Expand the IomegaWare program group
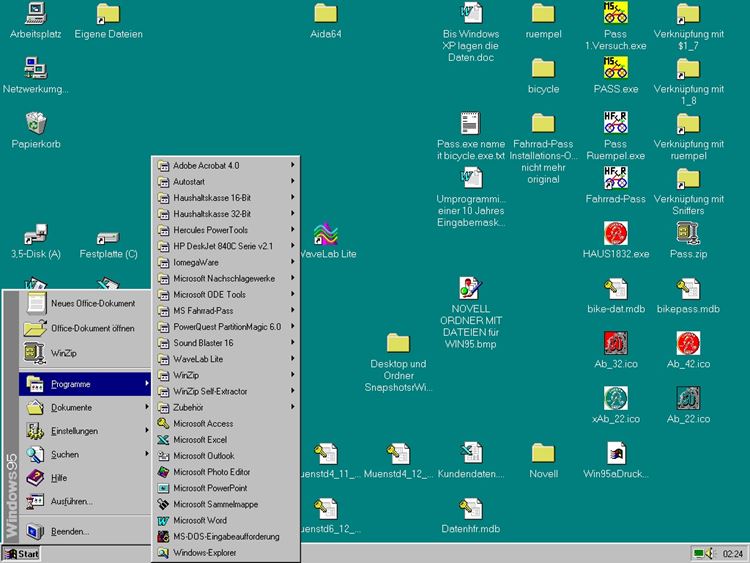Image resolution: width=750 pixels, height=563 pixels. click(x=226, y=263)
